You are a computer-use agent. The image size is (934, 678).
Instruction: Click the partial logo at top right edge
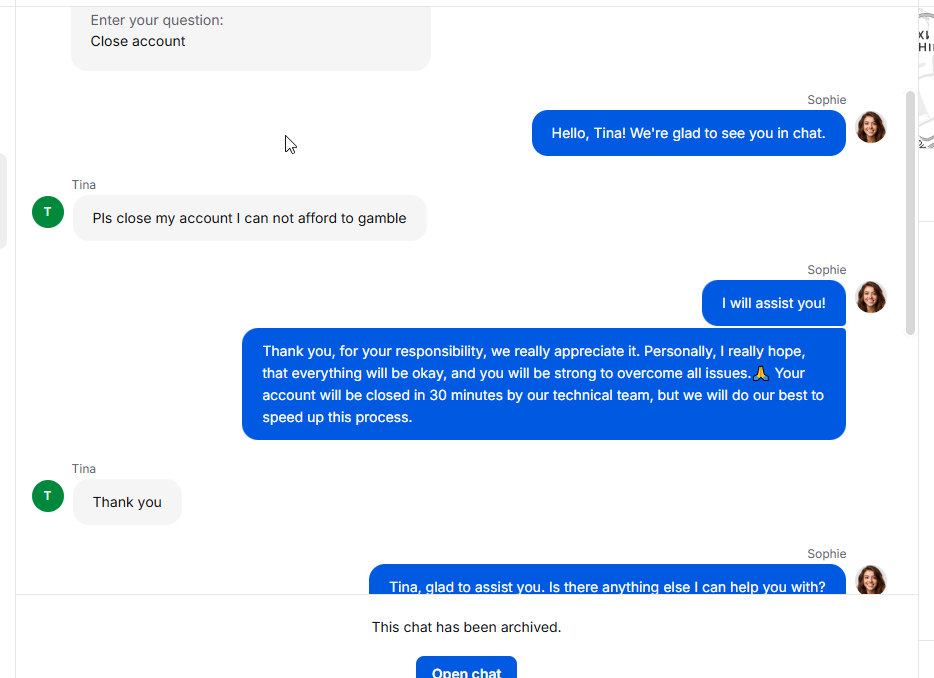926,40
